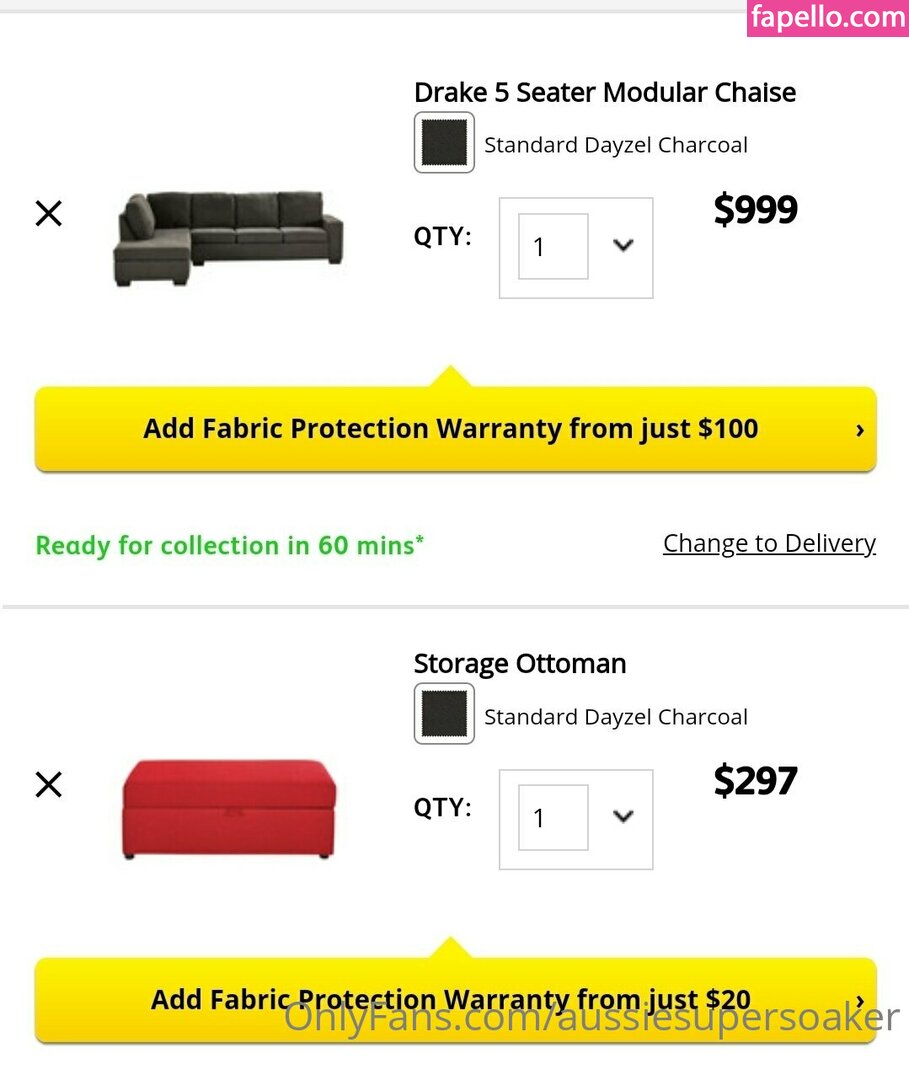Expand quantity dropdown arrow for the chaise
The image size is (909, 1080).
pos(623,245)
